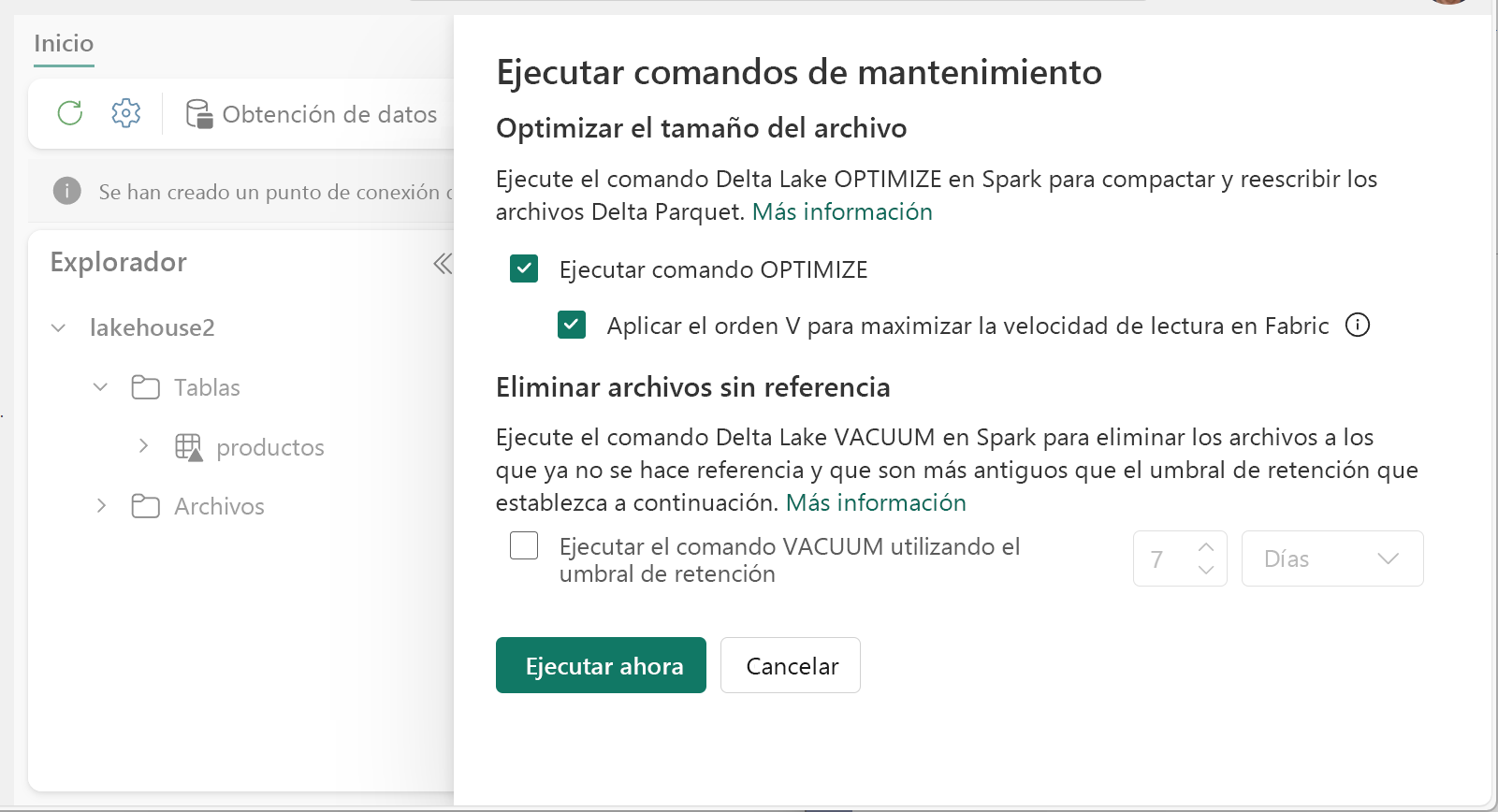Enable Ejecutar el comando VACUUM checkbox
Image resolution: width=1498 pixels, height=812 pixels.
[524, 545]
